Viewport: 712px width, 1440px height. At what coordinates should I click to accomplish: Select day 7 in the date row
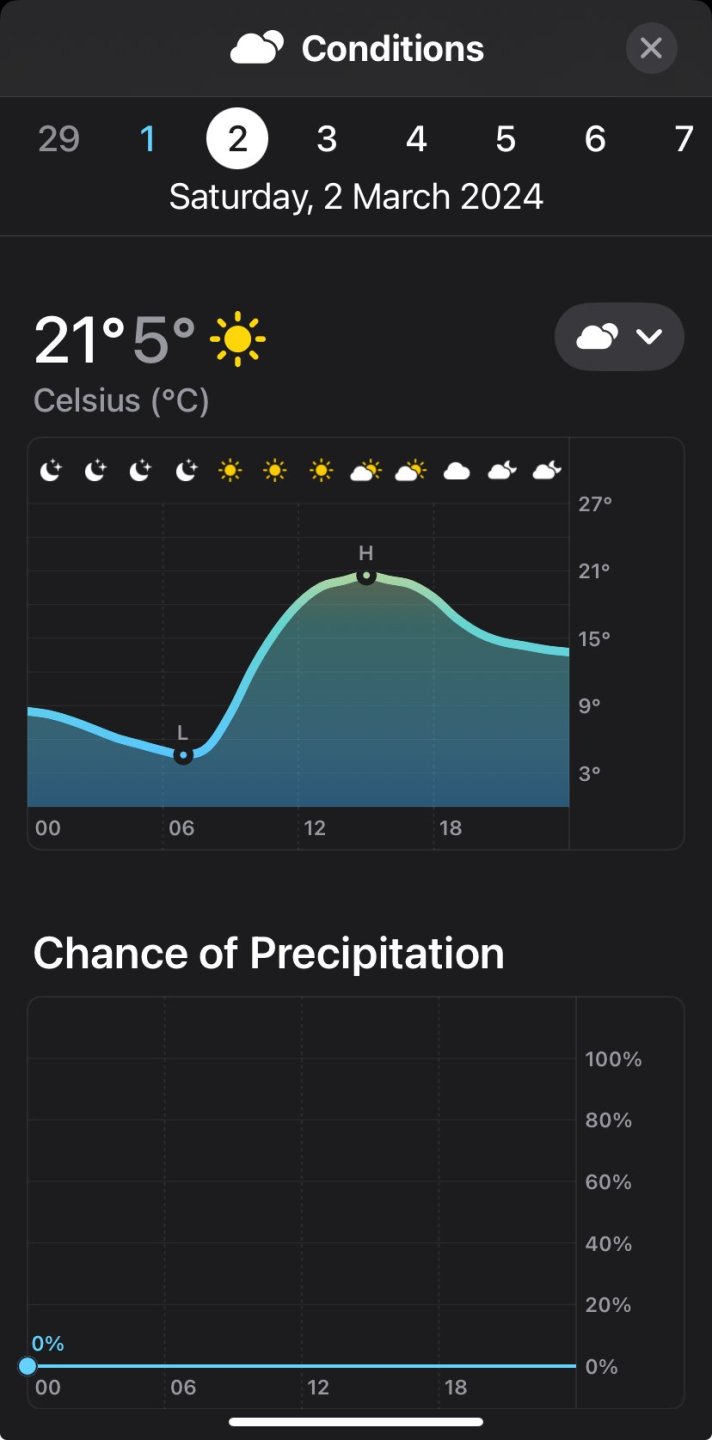(x=684, y=139)
